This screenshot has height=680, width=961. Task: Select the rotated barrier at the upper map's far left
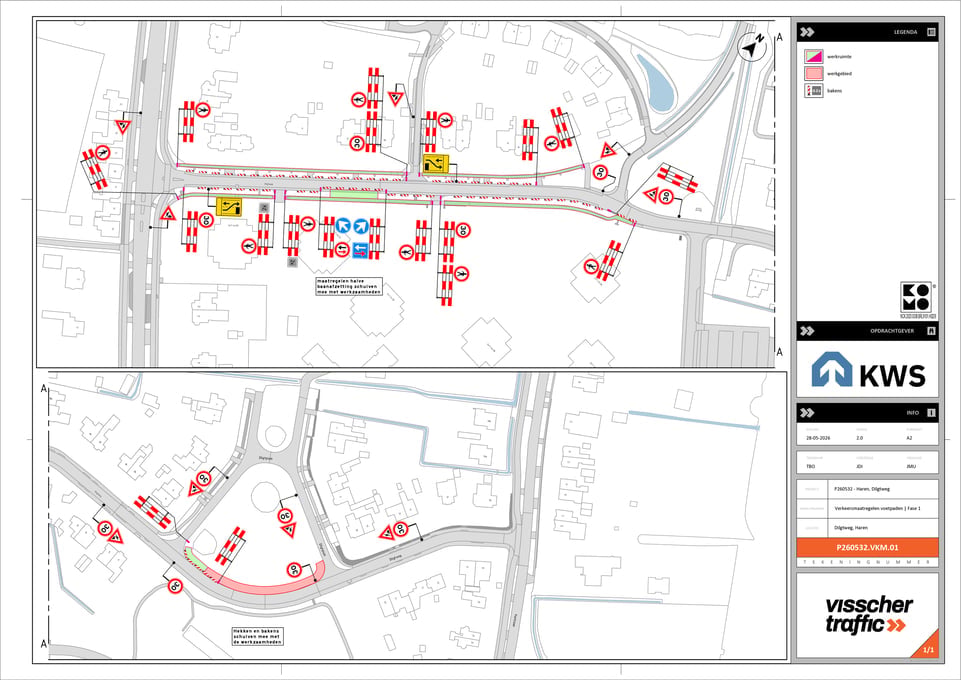tap(94, 167)
